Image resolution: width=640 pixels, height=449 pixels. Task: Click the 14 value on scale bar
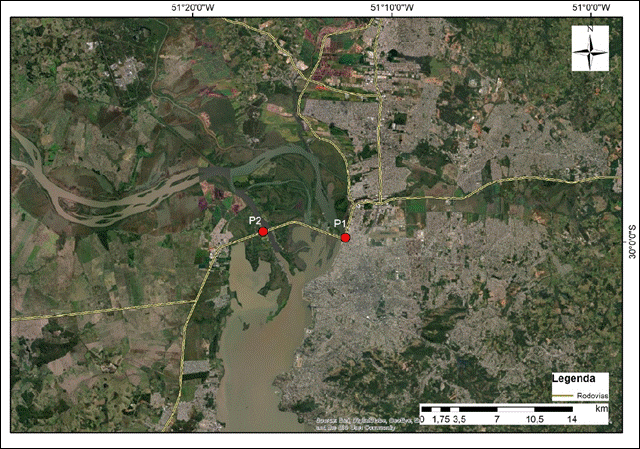coord(572,420)
